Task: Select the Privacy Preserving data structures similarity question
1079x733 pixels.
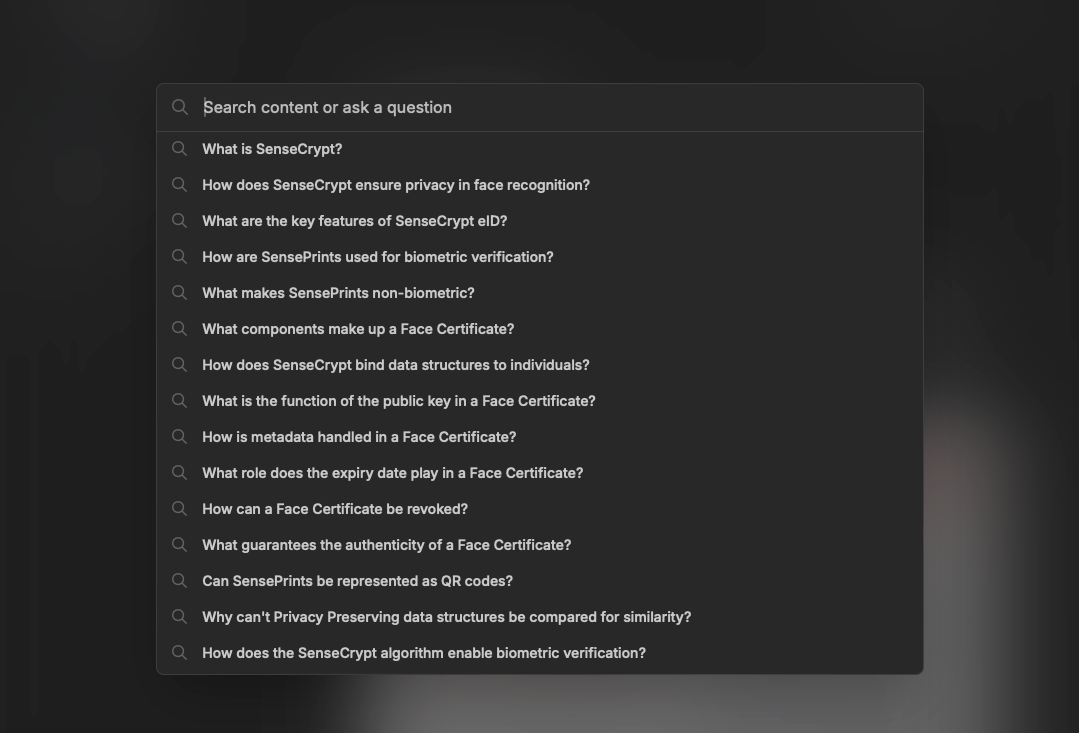Action: coord(447,617)
